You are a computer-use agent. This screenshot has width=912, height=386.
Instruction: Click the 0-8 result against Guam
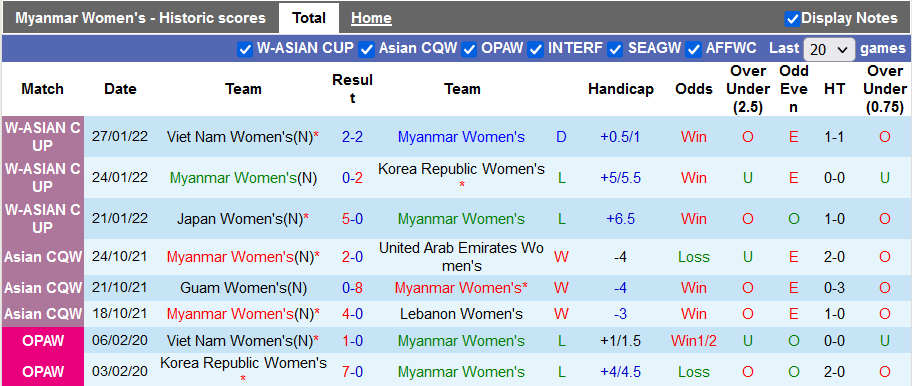pos(352,288)
